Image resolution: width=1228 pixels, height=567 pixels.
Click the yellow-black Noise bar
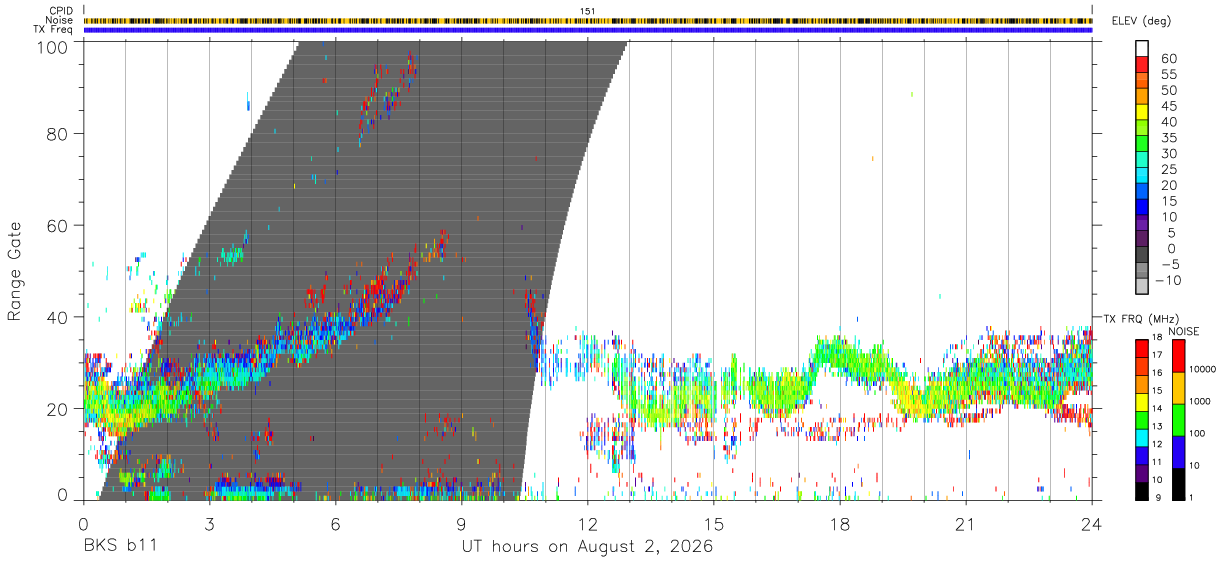pyautogui.click(x=587, y=20)
